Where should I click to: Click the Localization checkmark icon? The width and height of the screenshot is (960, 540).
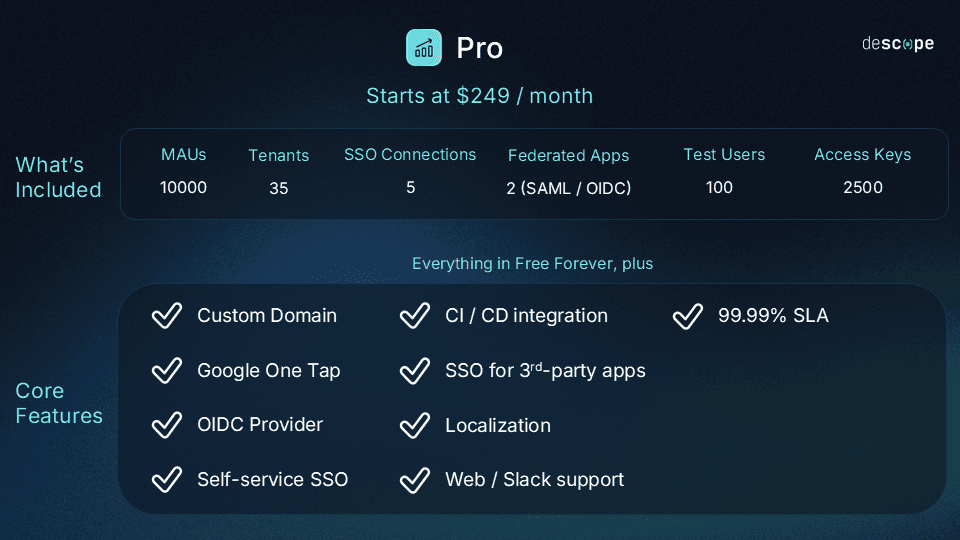(x=414, y=425)
